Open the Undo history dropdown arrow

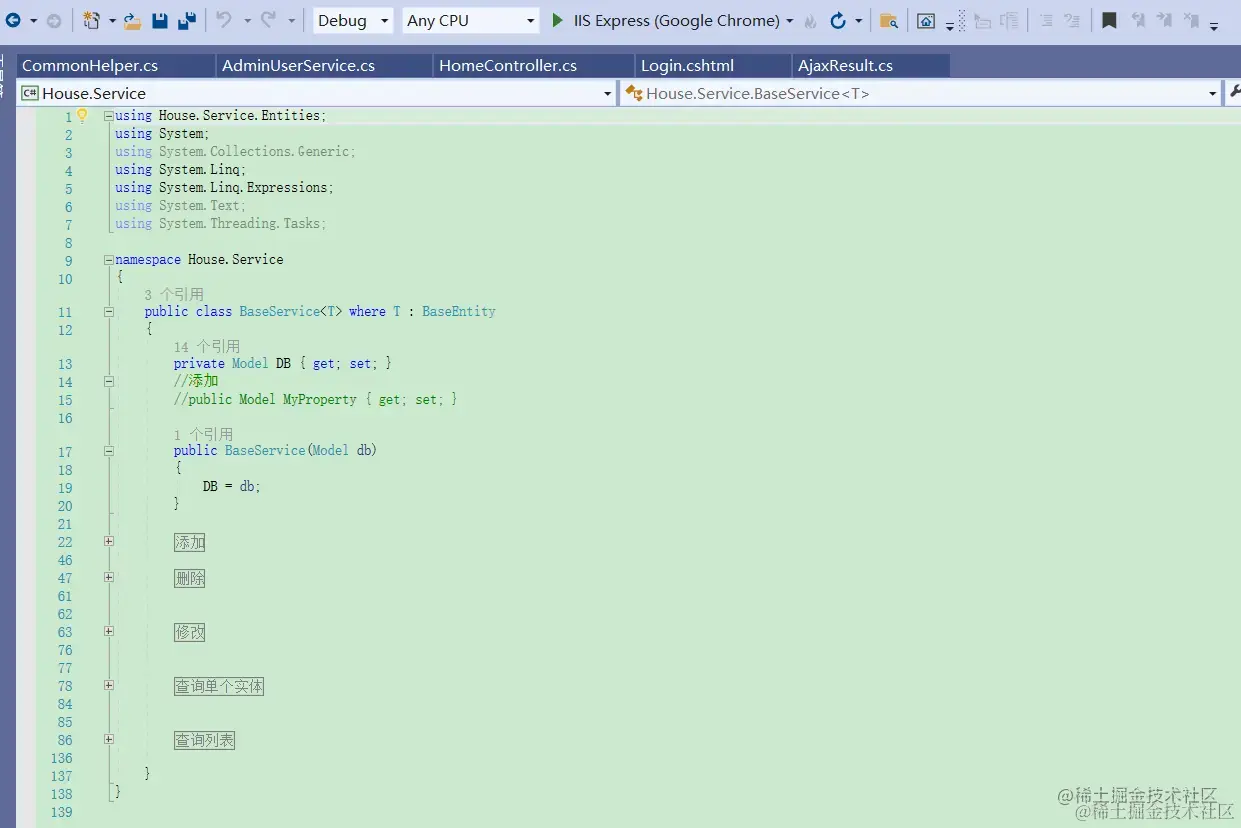pyautogui.click(x=247, y=21)
